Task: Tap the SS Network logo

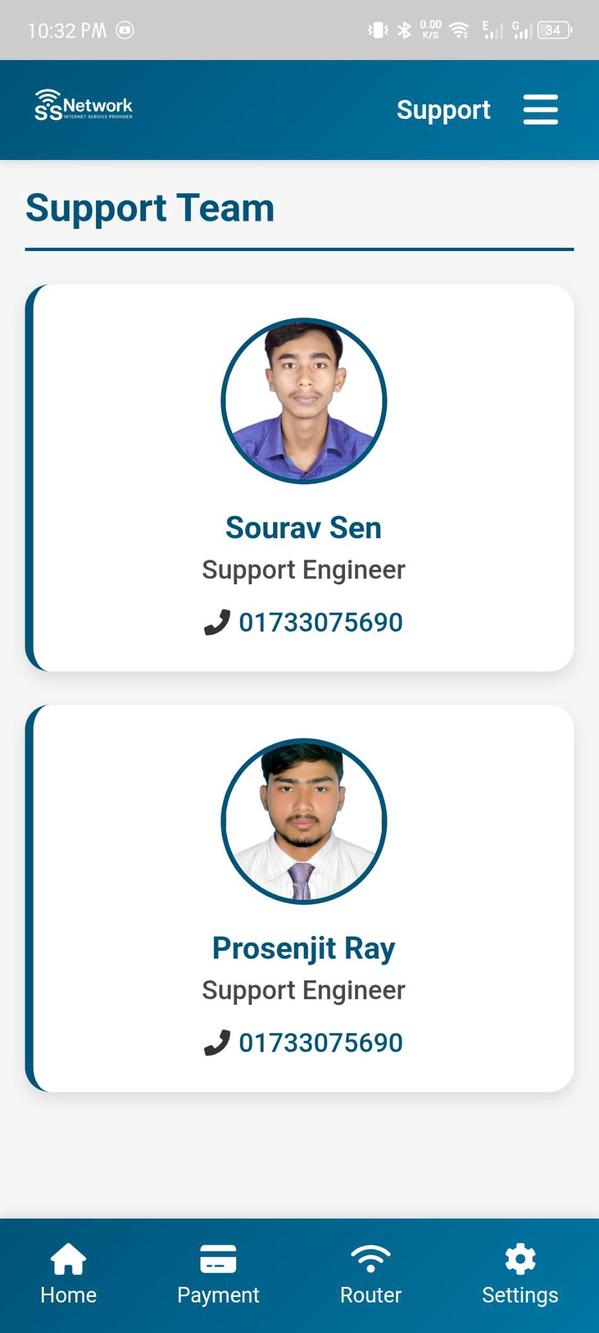Action: click(83, 105)
